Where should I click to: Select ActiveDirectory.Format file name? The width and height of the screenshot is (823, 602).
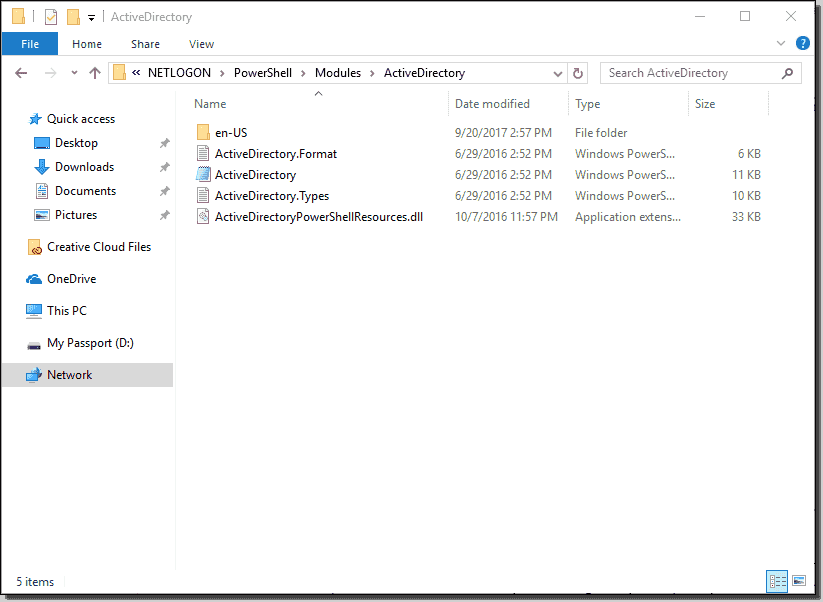276,154
